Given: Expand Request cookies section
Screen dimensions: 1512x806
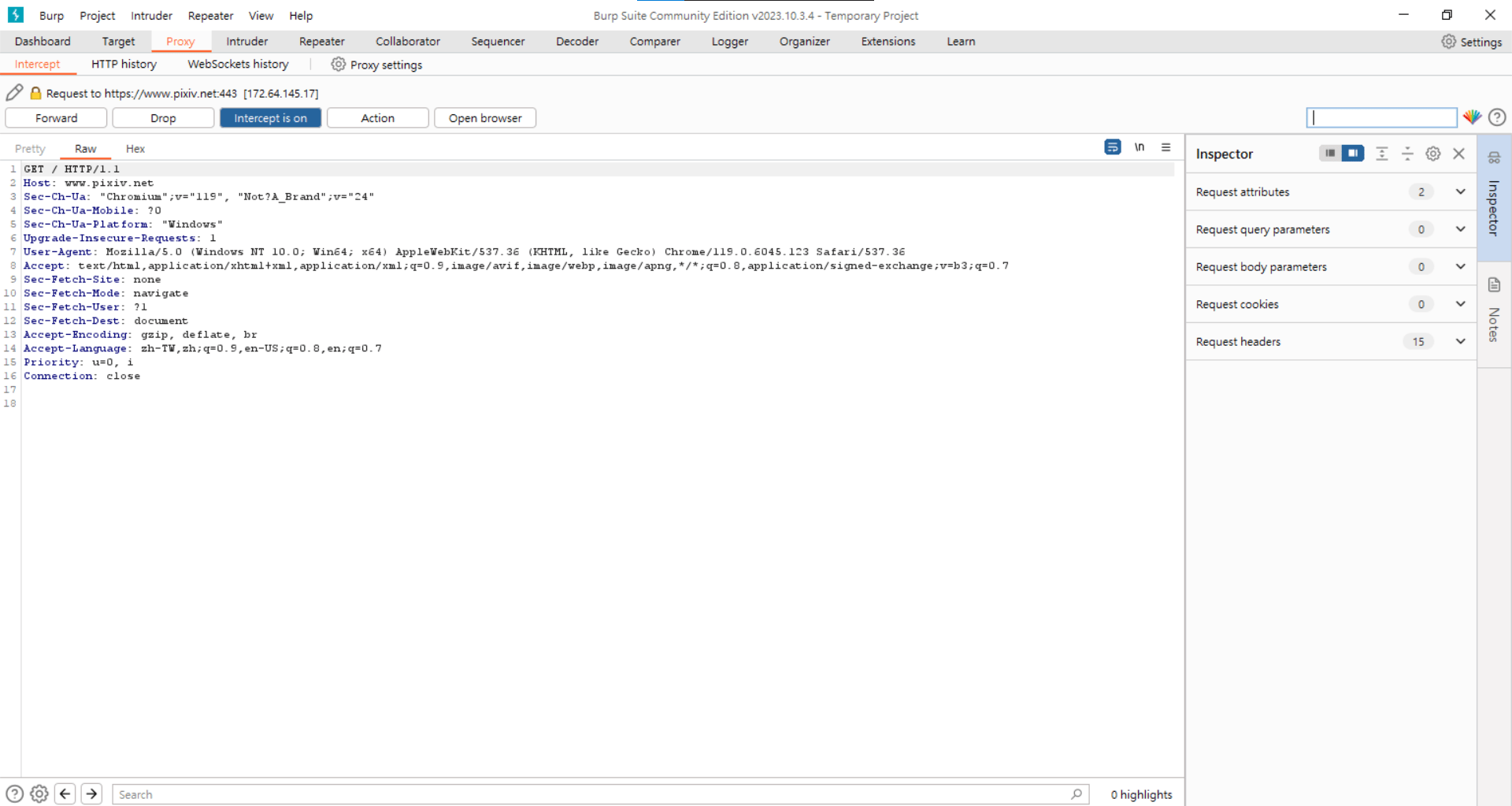Looking at the screenshot, I should coord(1331,304).
